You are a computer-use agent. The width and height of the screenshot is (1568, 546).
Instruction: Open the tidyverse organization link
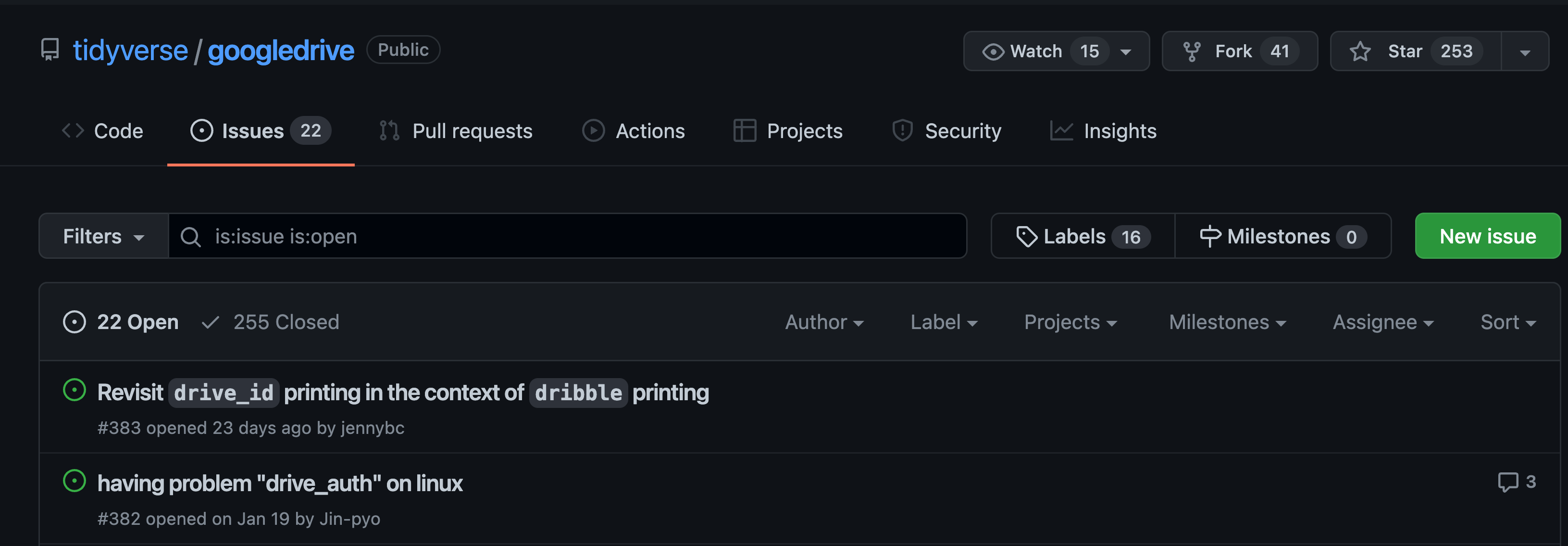(x=130, y=50)
